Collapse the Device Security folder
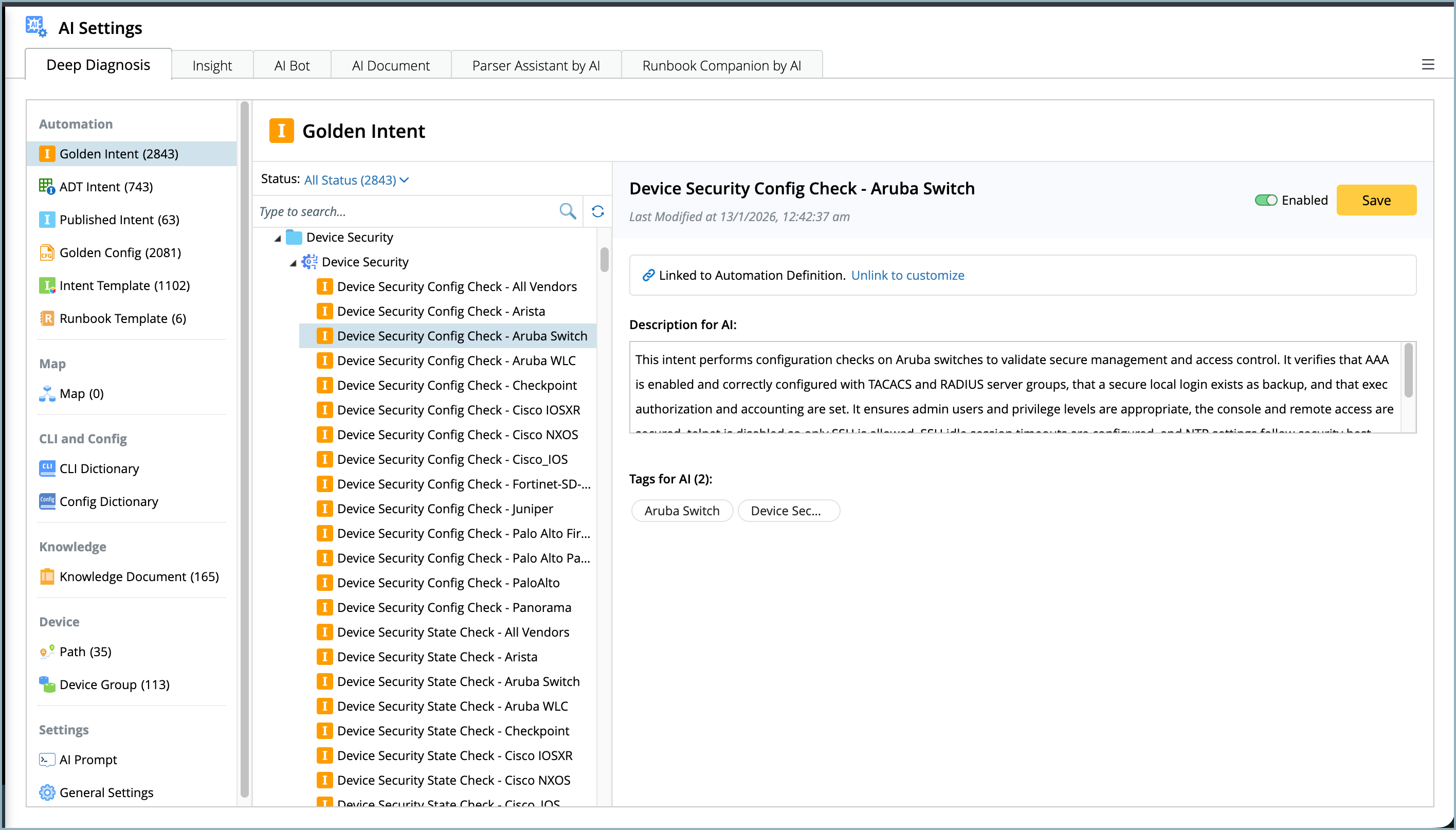1456x830 pixels. (278, 238)
